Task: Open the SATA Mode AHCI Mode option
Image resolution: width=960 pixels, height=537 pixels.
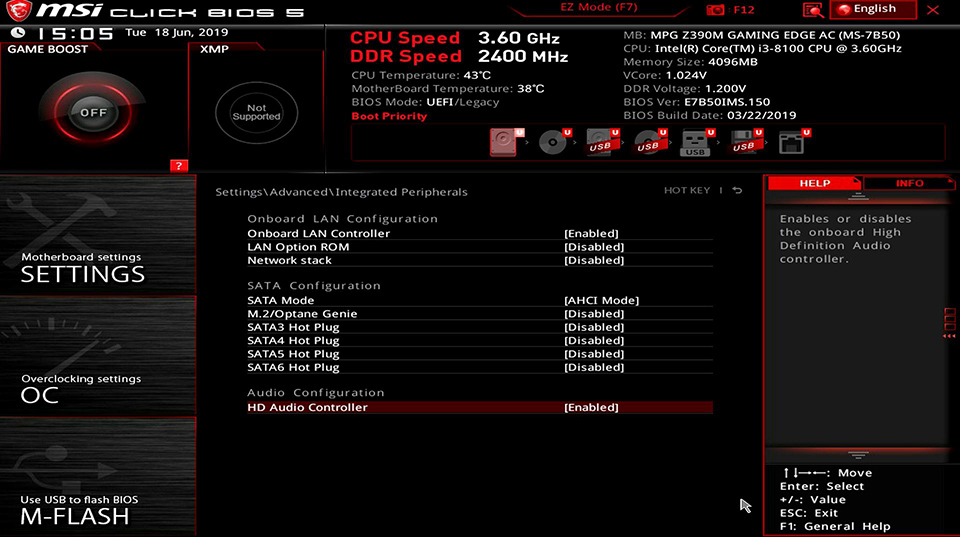Action: coord(601,300)
